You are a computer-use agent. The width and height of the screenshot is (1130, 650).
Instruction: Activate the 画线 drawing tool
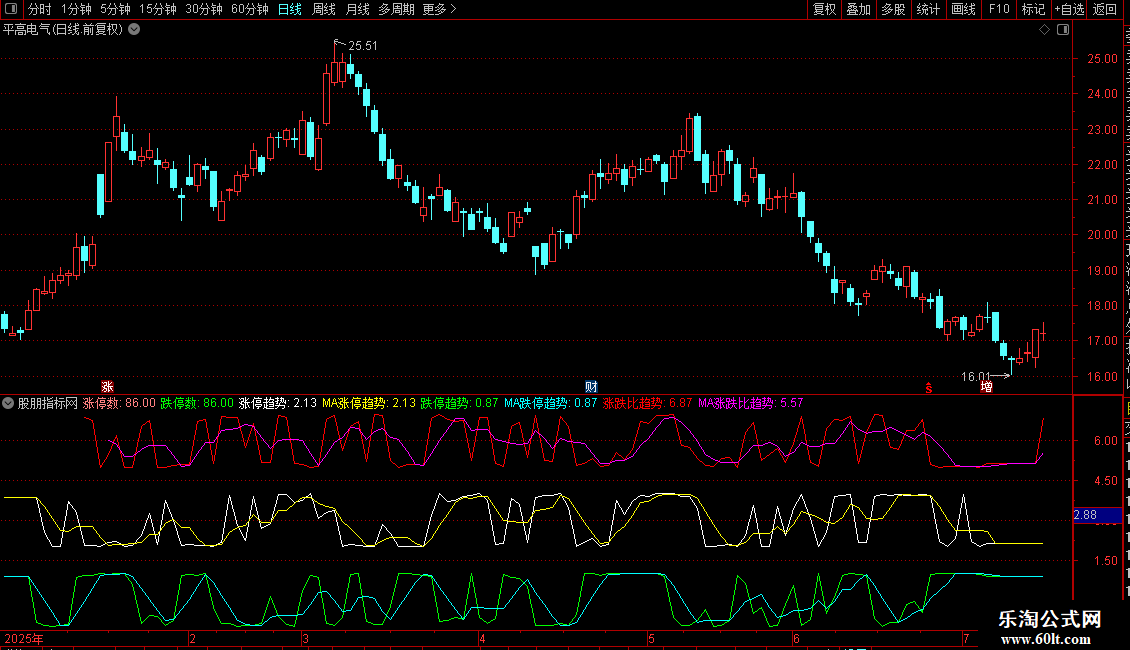pos(963,9)
